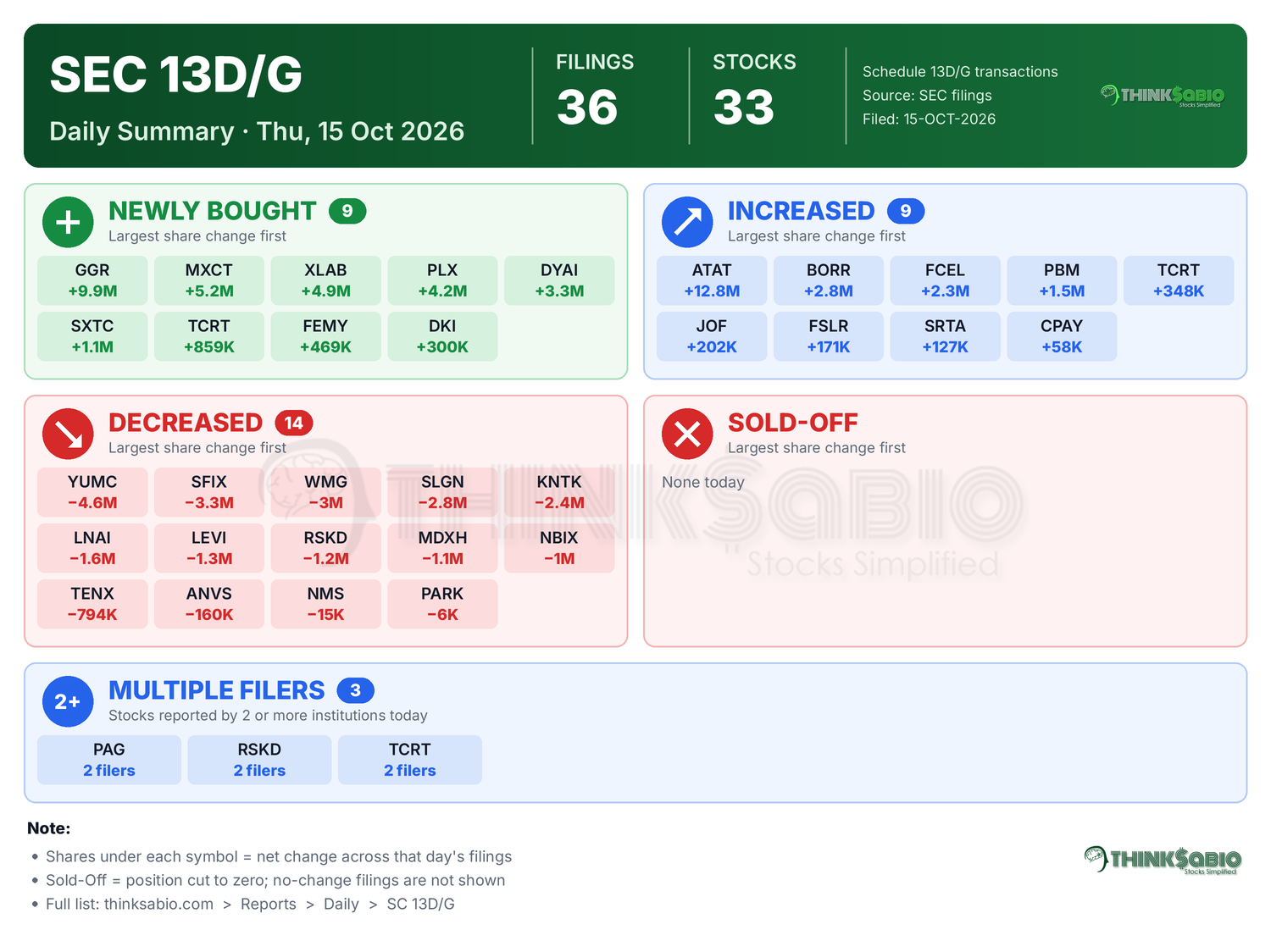Click the blue arrow Increased icon
1271x952 pixels.
click(x=687, y=222)
